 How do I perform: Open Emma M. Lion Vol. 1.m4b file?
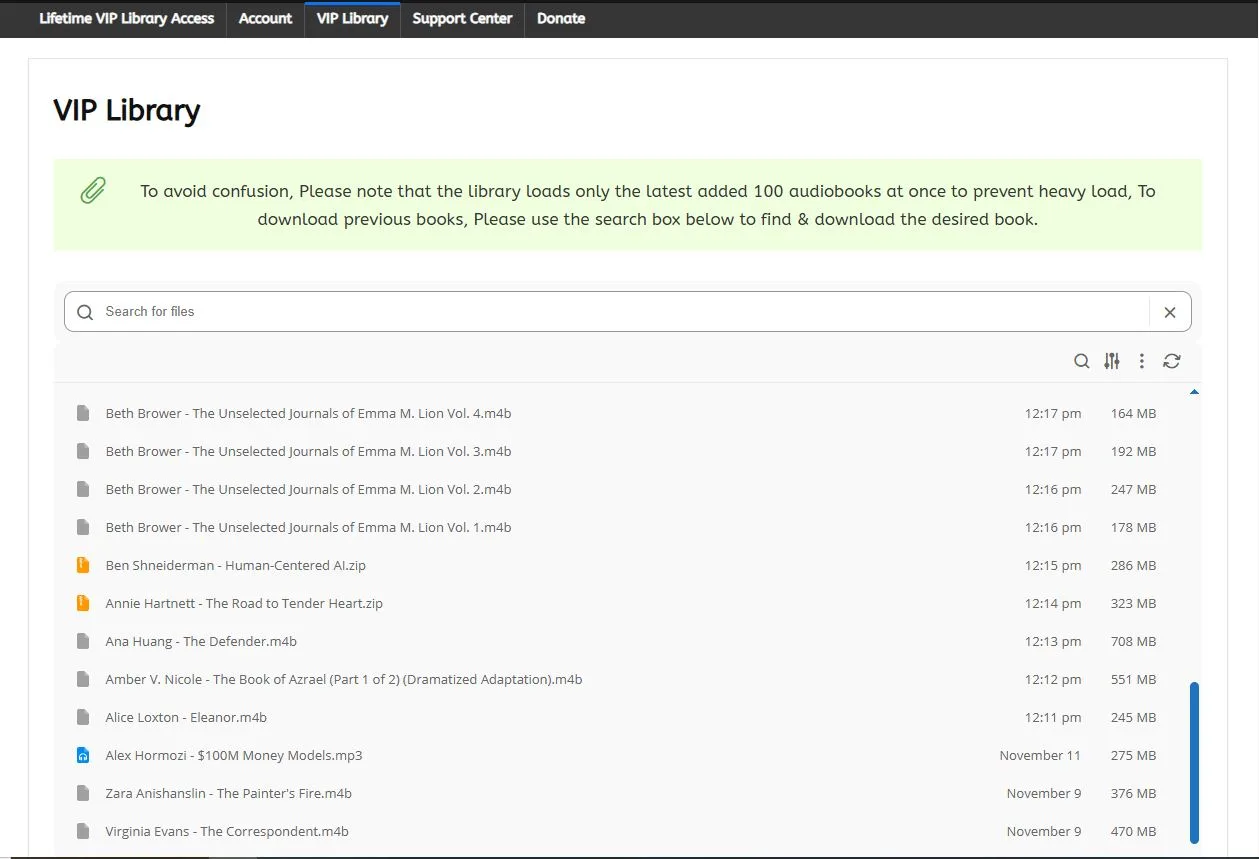click(308, 527)
